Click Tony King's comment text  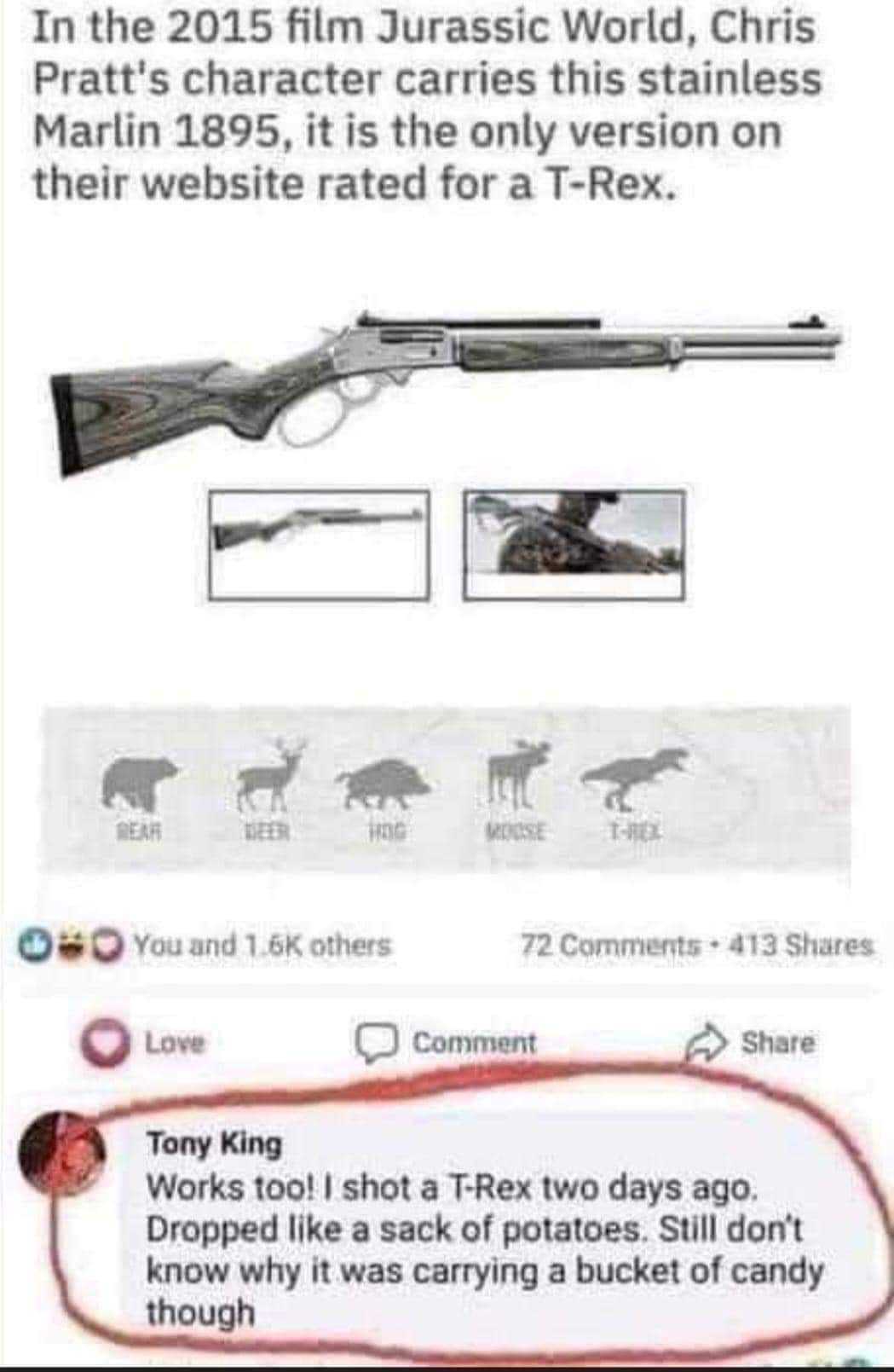coord(486,1250)
